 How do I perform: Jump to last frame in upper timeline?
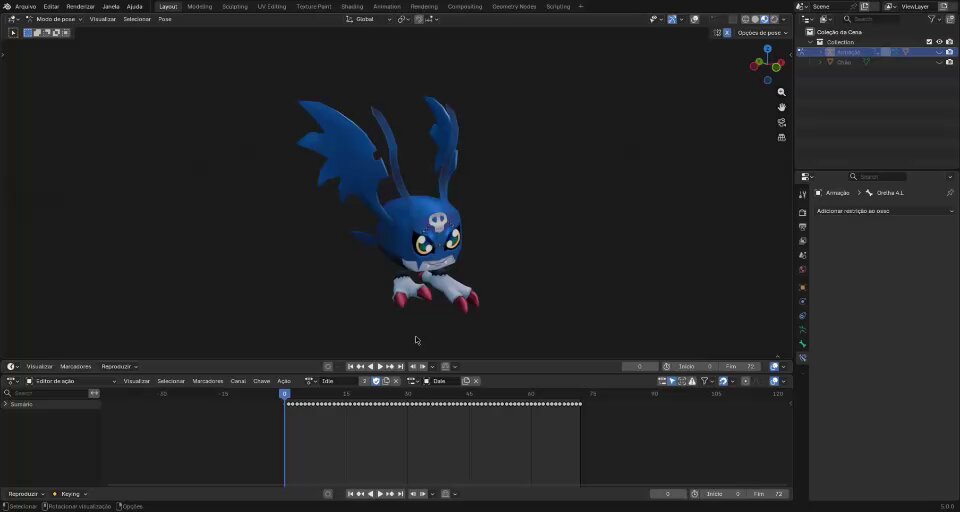400,367
